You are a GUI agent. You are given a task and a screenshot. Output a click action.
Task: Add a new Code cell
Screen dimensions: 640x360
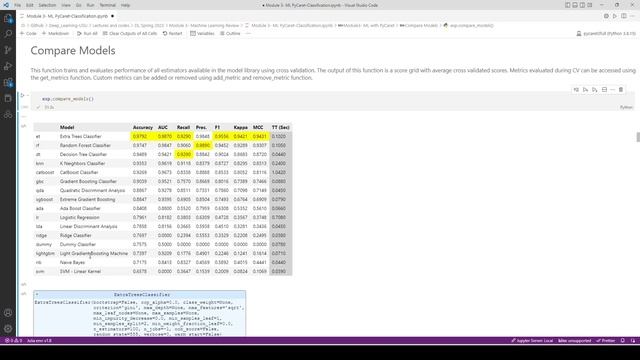(28, 33)
